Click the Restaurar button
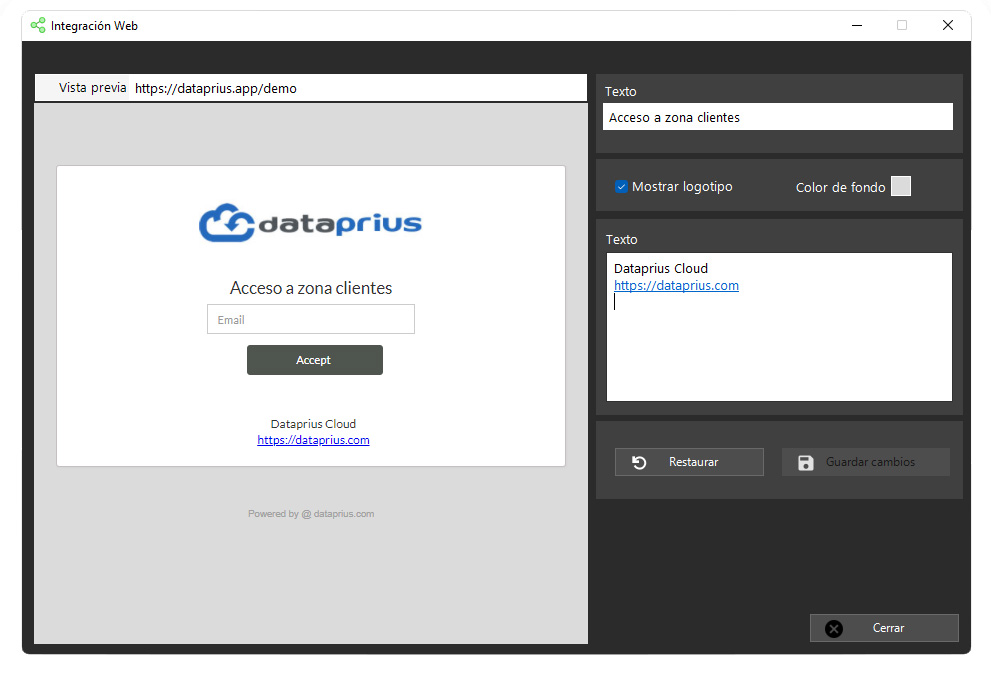Image resolution: width=991 pixels, height=674 pixels. pyautogui.click(x=689, y=462)
